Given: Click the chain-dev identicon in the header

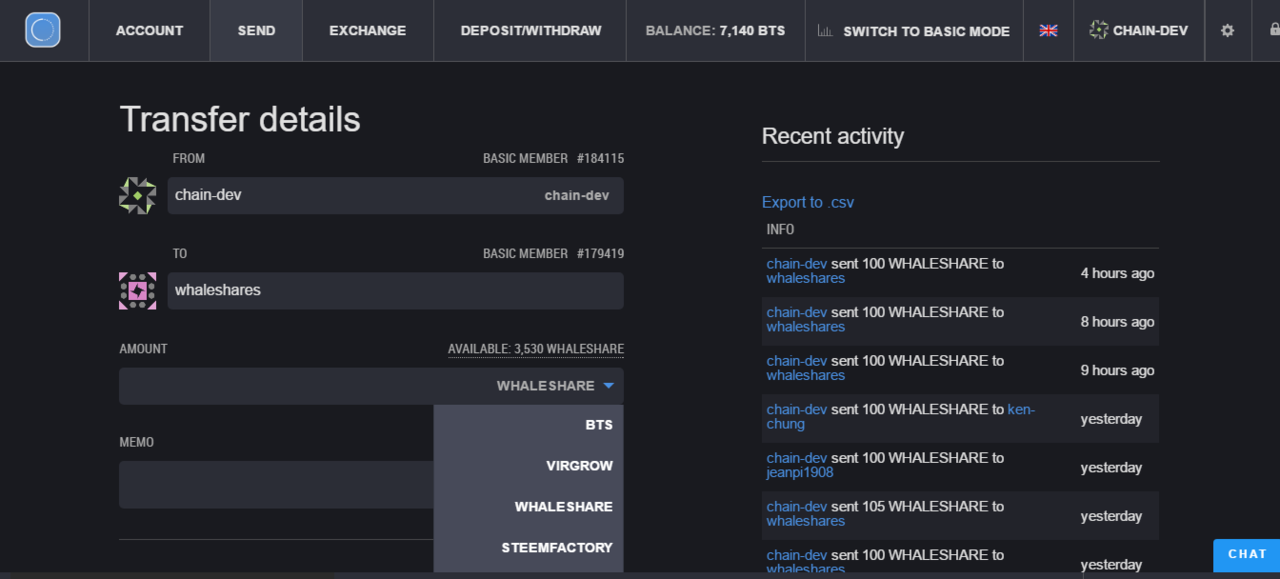Looking at the screenshot, I should tap(1099, 30).
